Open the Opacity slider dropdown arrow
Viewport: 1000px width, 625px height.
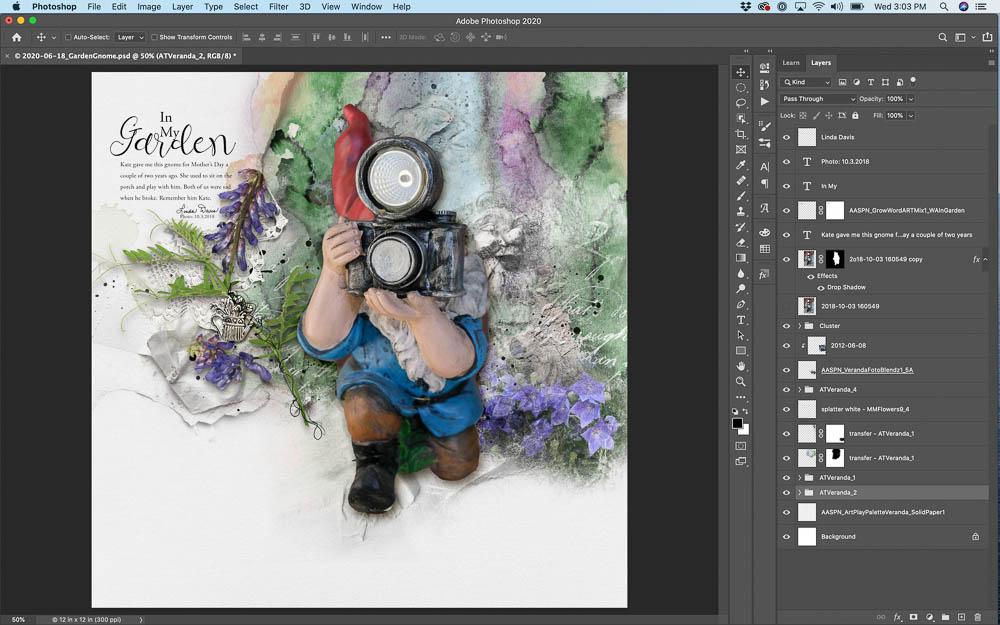(911, 99)
